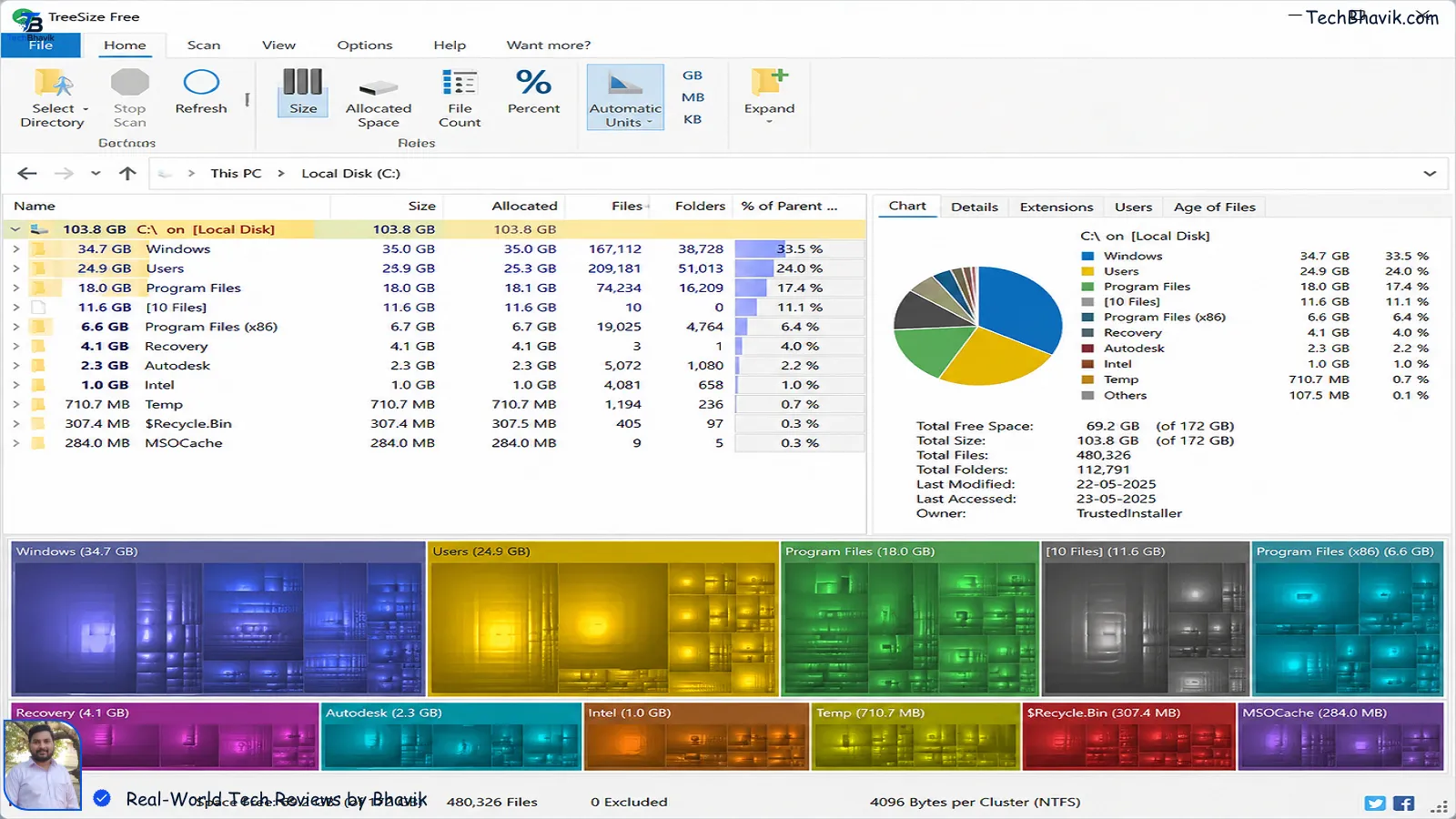Open the navigation history dropdown
The height and width of the screenshot is (819, 1456).
click(x=96, y=173)
